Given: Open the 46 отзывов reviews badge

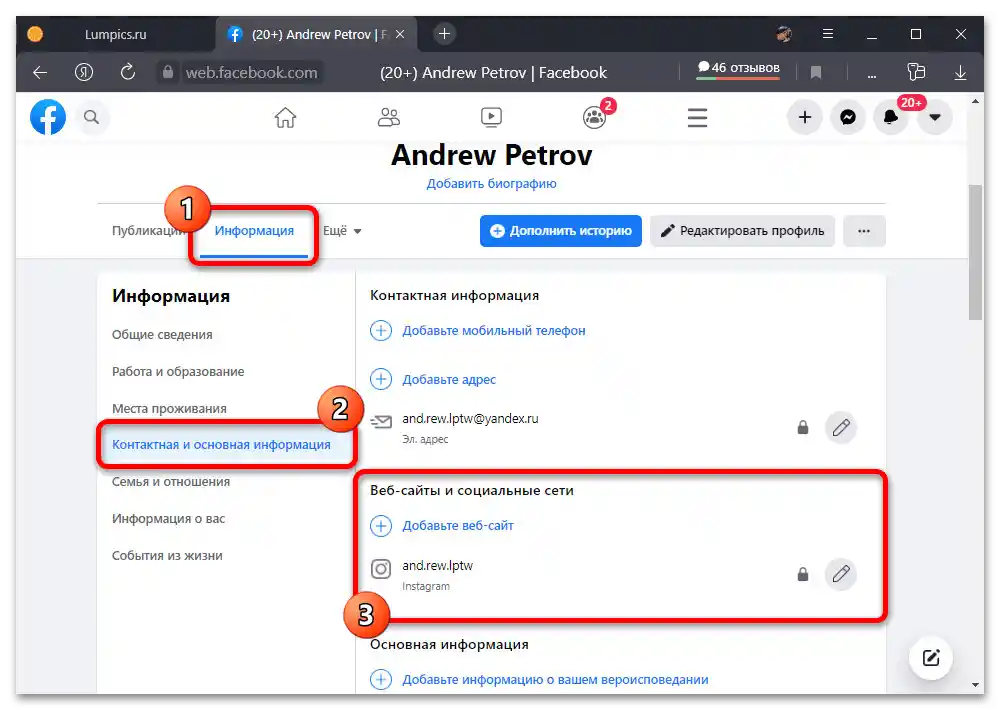Looking at the screenshot, I should [738, 69].
